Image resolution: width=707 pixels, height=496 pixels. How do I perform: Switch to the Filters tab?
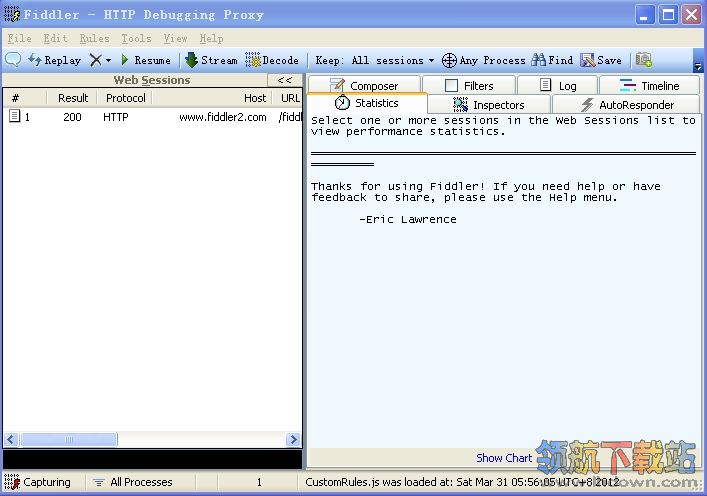469,85
